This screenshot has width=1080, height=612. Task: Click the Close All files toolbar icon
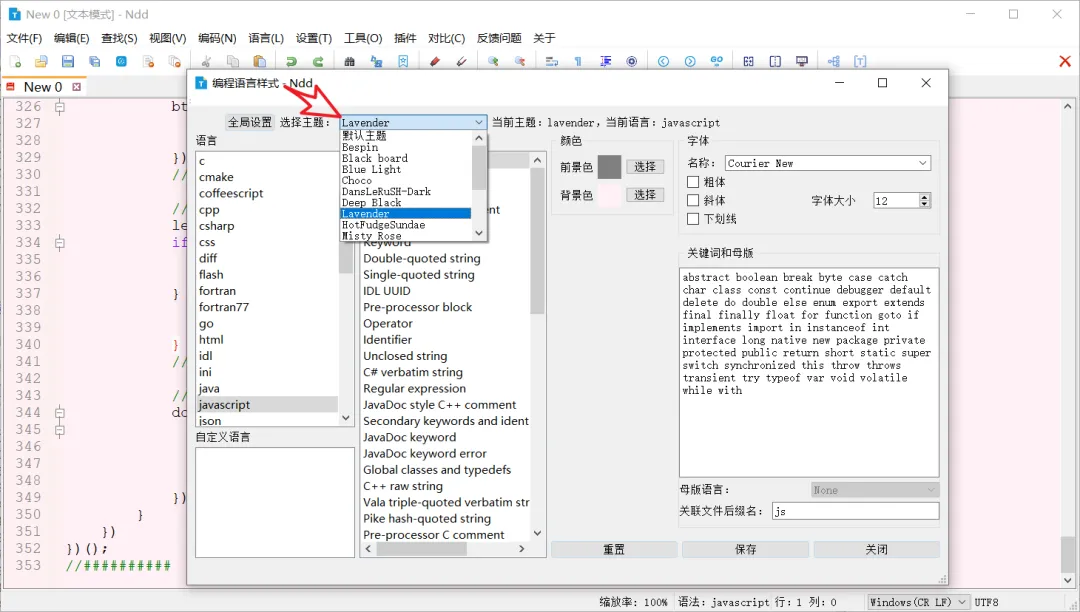tap(175, 61)
